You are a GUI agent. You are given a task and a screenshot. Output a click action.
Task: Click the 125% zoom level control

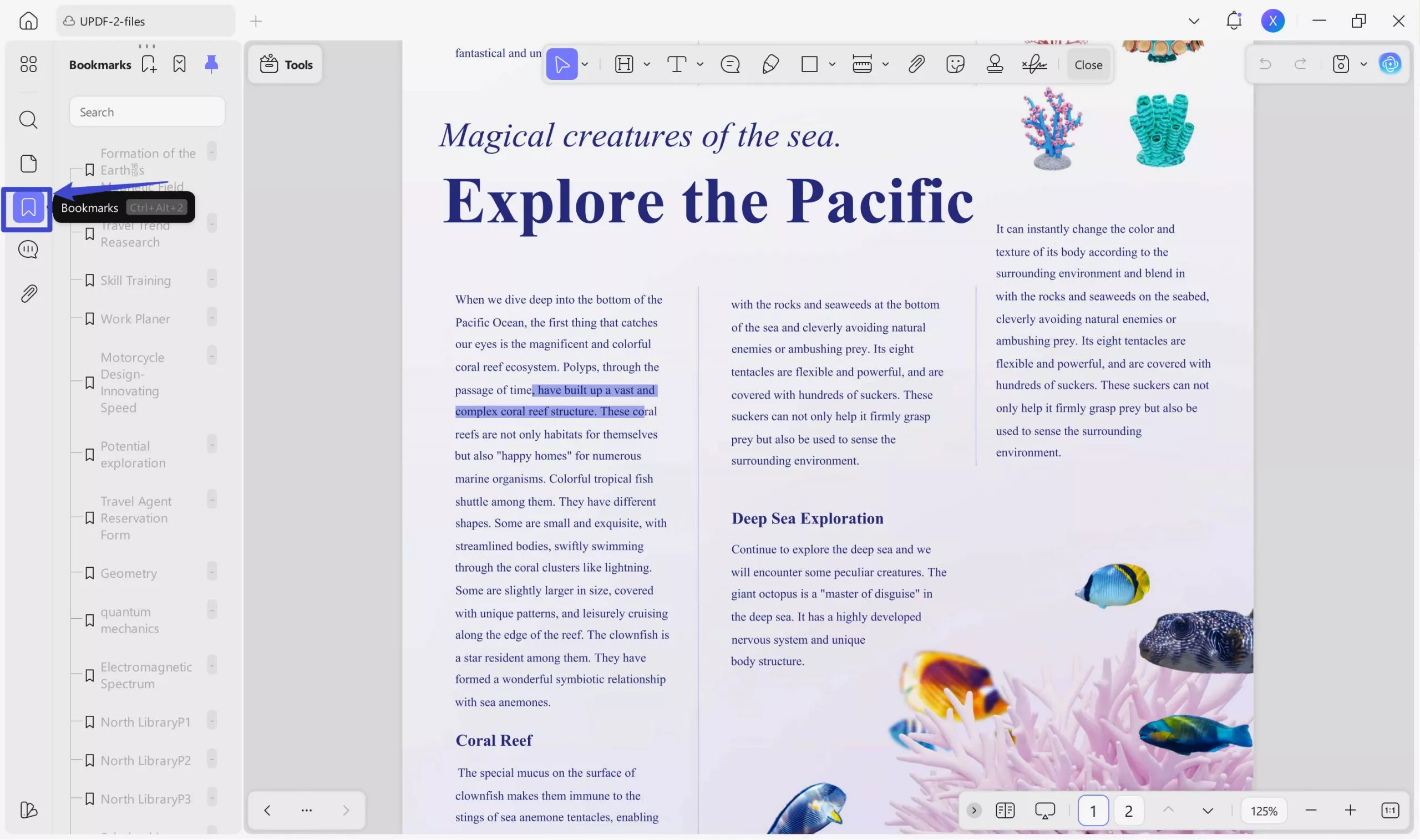coord(1263,810)
